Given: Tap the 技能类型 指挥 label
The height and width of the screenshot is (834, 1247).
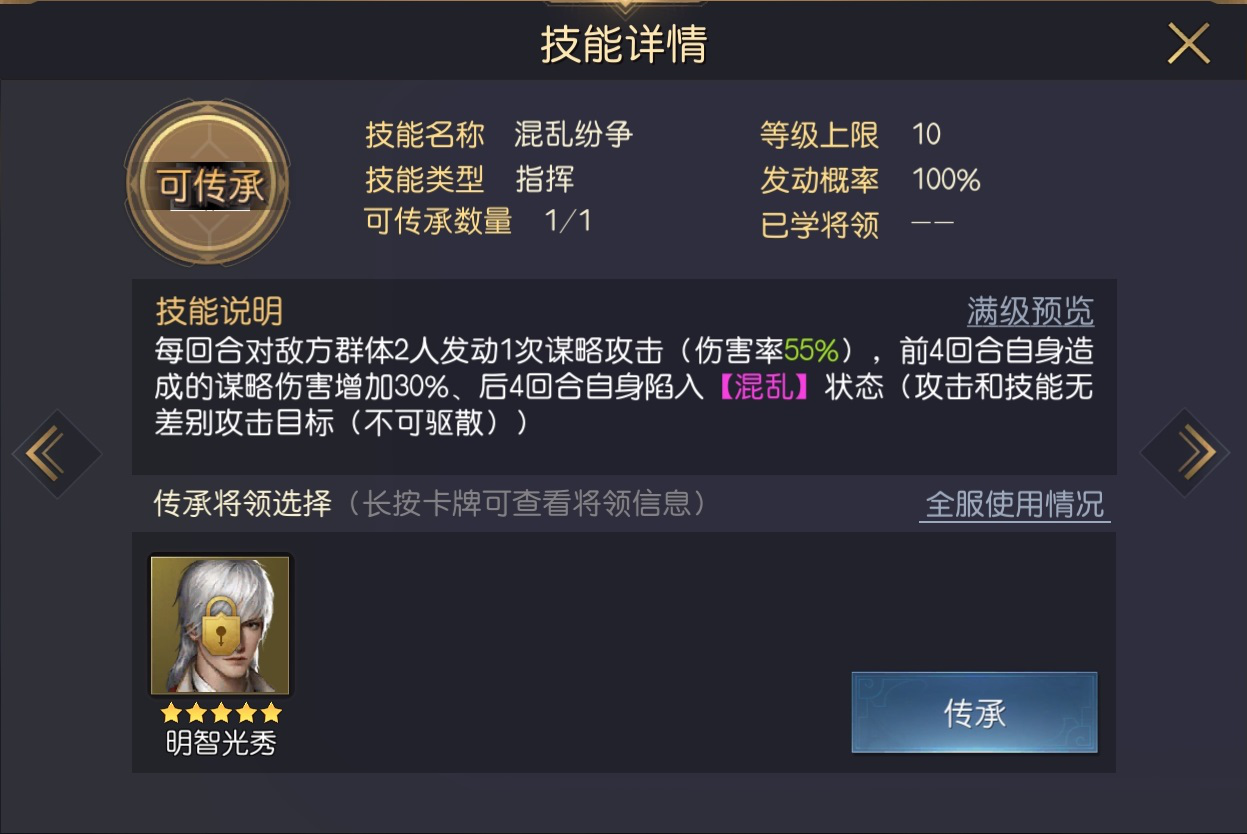Looking at the screenshot, I should pyautogui.click(x=545, y=179).
